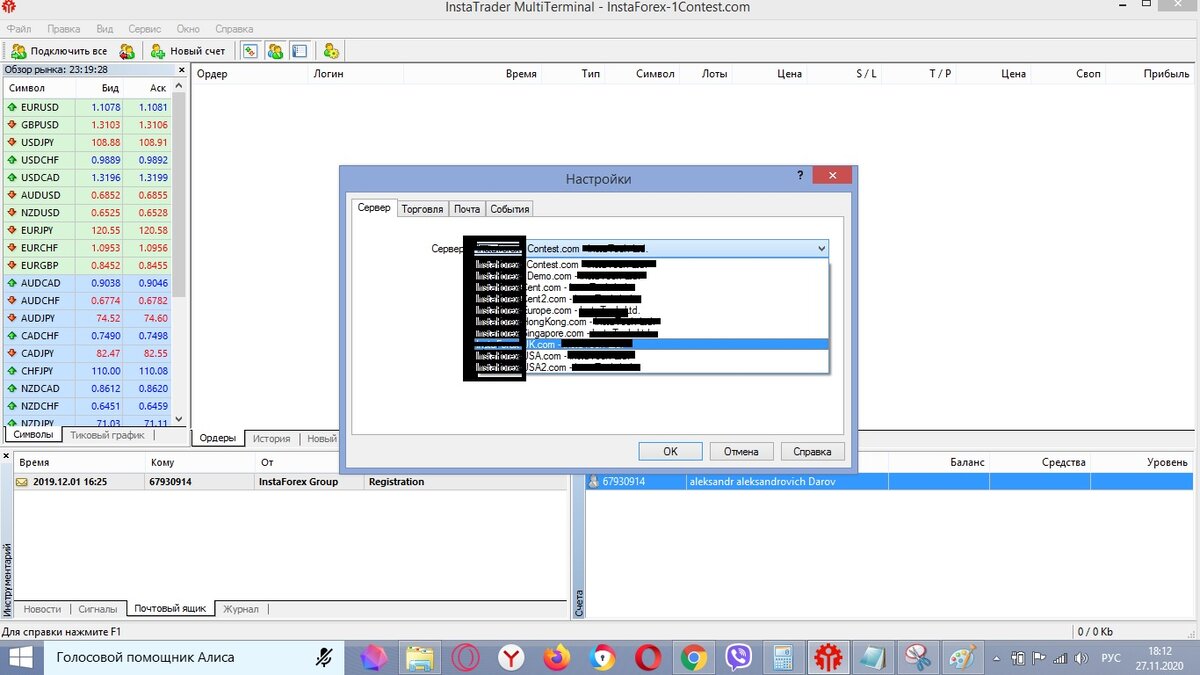
Task: Select the InstaForex Group Registration message
Action: pos(290,482)
